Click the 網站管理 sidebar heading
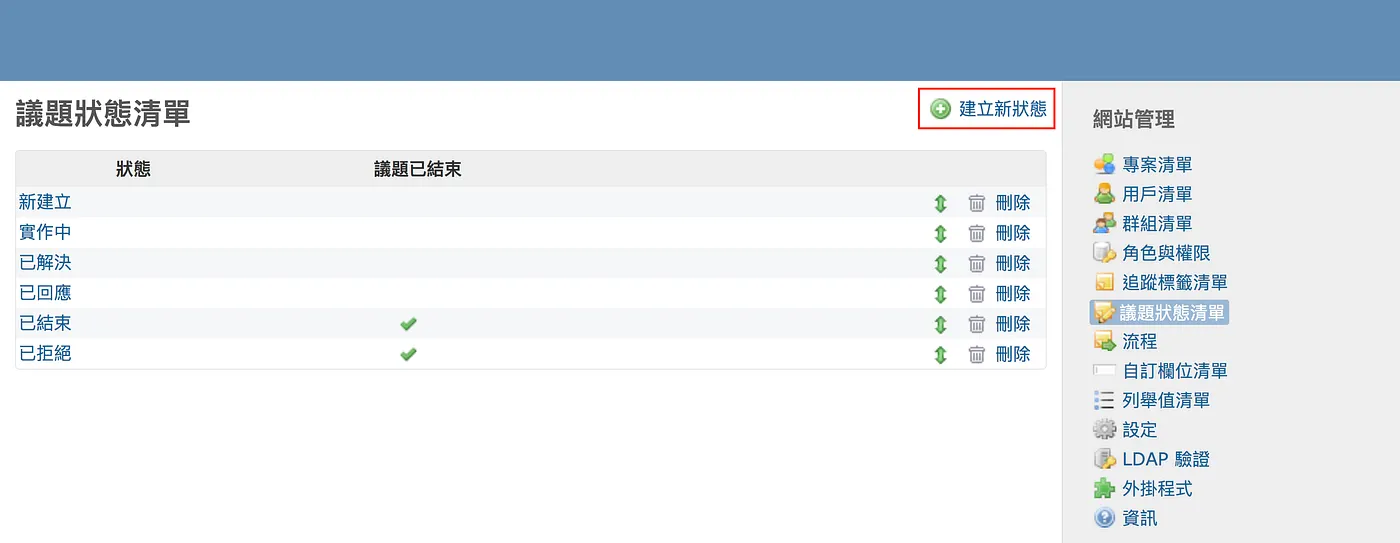This screenshot has width=1400, height=543. [x=1134, y=120]
